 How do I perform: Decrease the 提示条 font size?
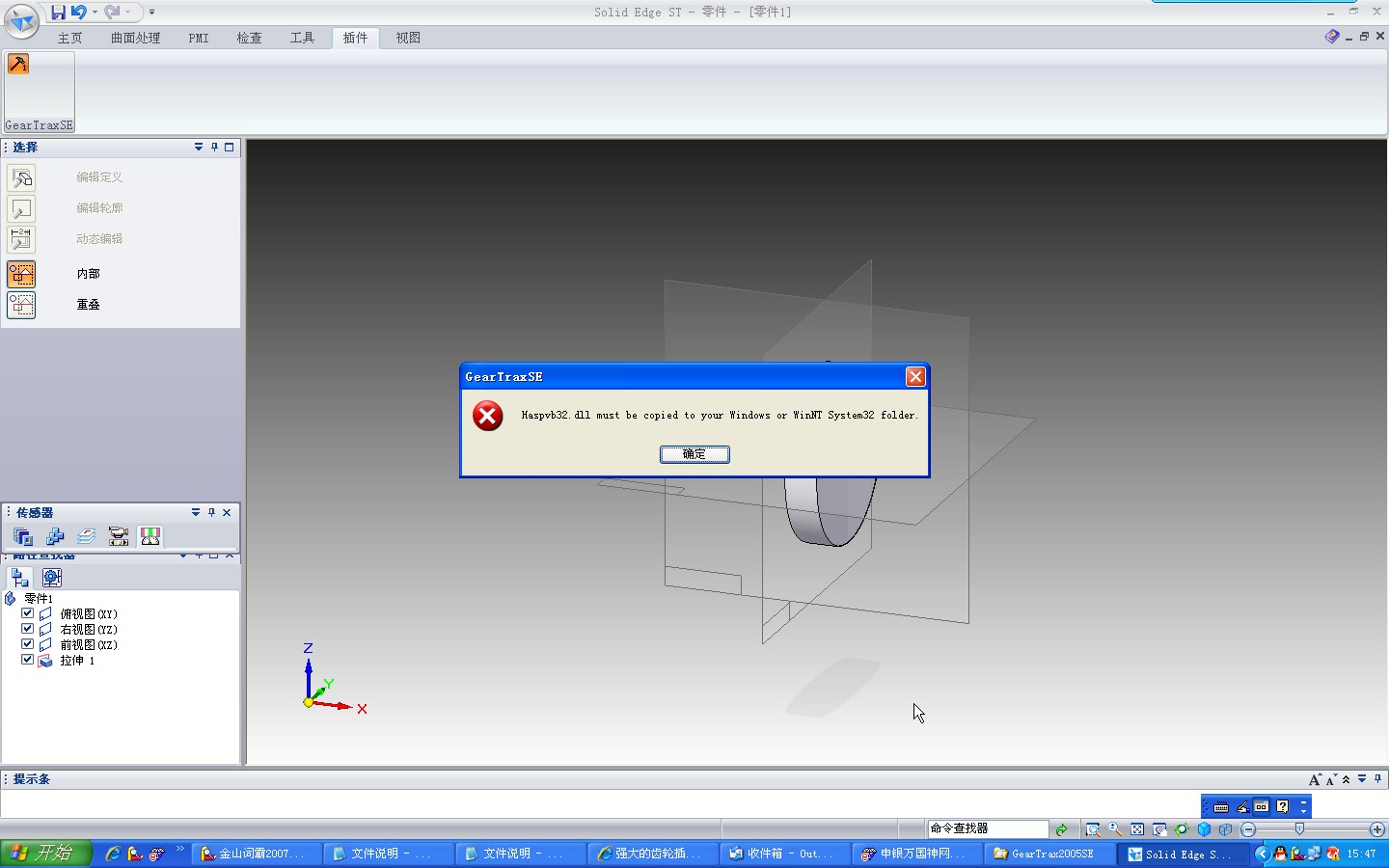pyautogui.click(x=1331, y=779)
